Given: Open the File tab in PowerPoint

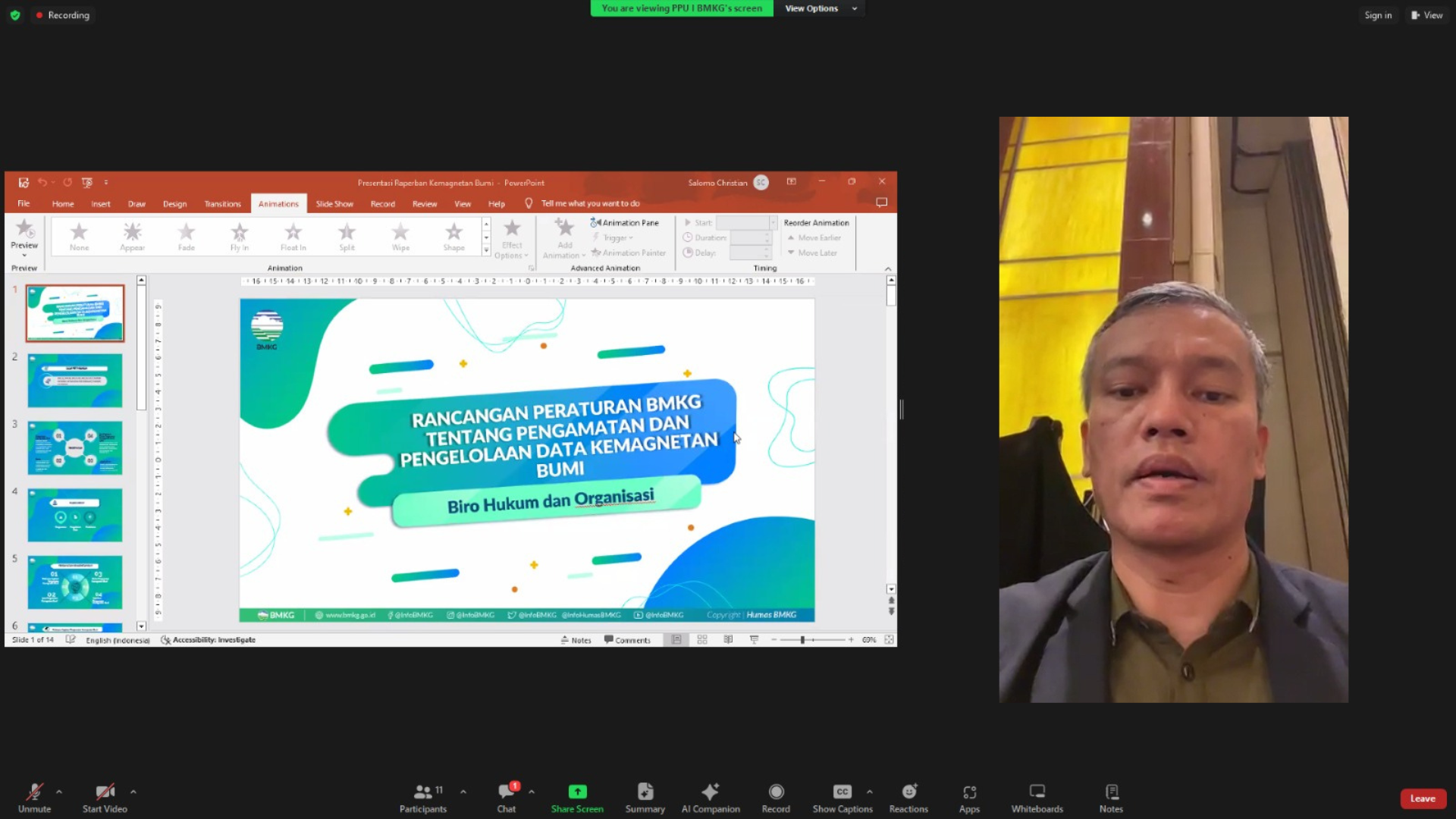Looking at the screenshot, I should click(24, 203).
